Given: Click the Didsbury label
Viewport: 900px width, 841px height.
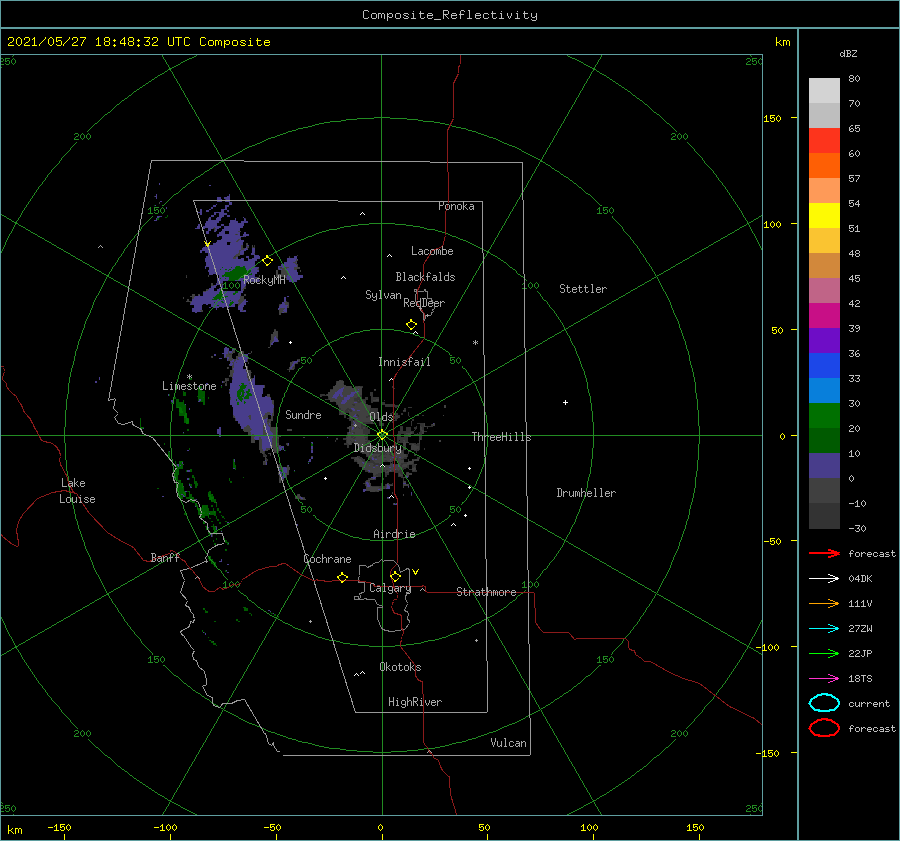Looking at the screenshot, I should pyautogui.click(x=378, y=448).
